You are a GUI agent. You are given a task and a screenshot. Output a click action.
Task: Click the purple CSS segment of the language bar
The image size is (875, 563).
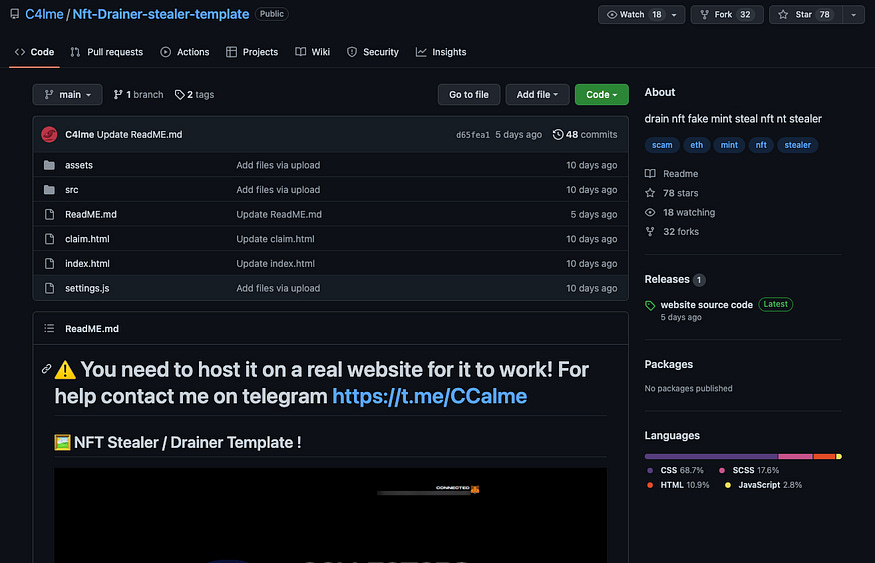pos(711,456)
